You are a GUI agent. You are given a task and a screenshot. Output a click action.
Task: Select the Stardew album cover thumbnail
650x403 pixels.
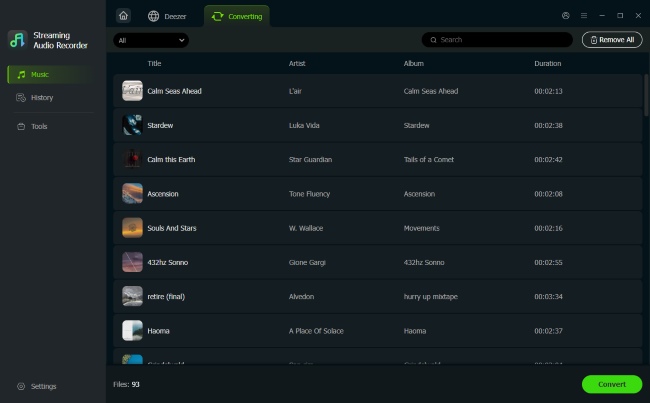point(132,125)
